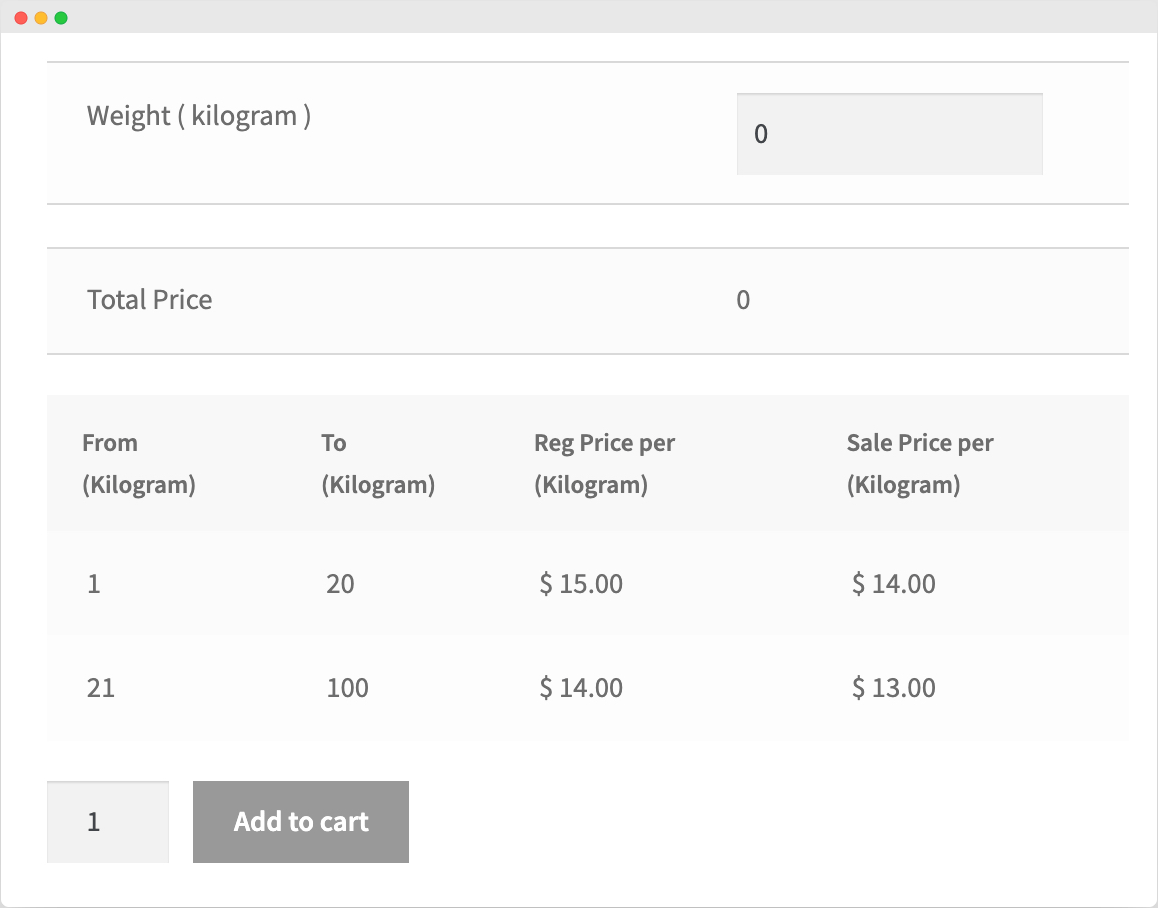Select the $ 14.00 sale price cell

coord(893,584)
